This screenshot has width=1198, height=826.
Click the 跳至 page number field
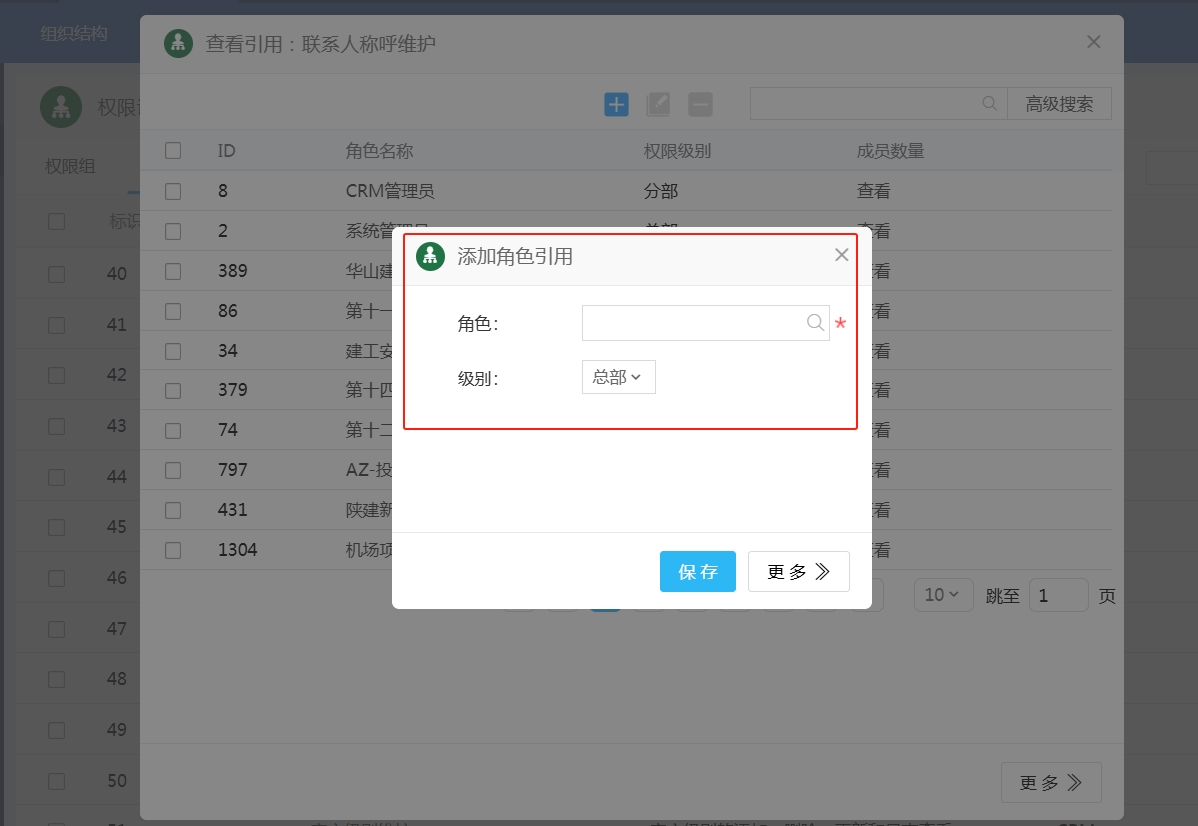[x=1057, y=595]
